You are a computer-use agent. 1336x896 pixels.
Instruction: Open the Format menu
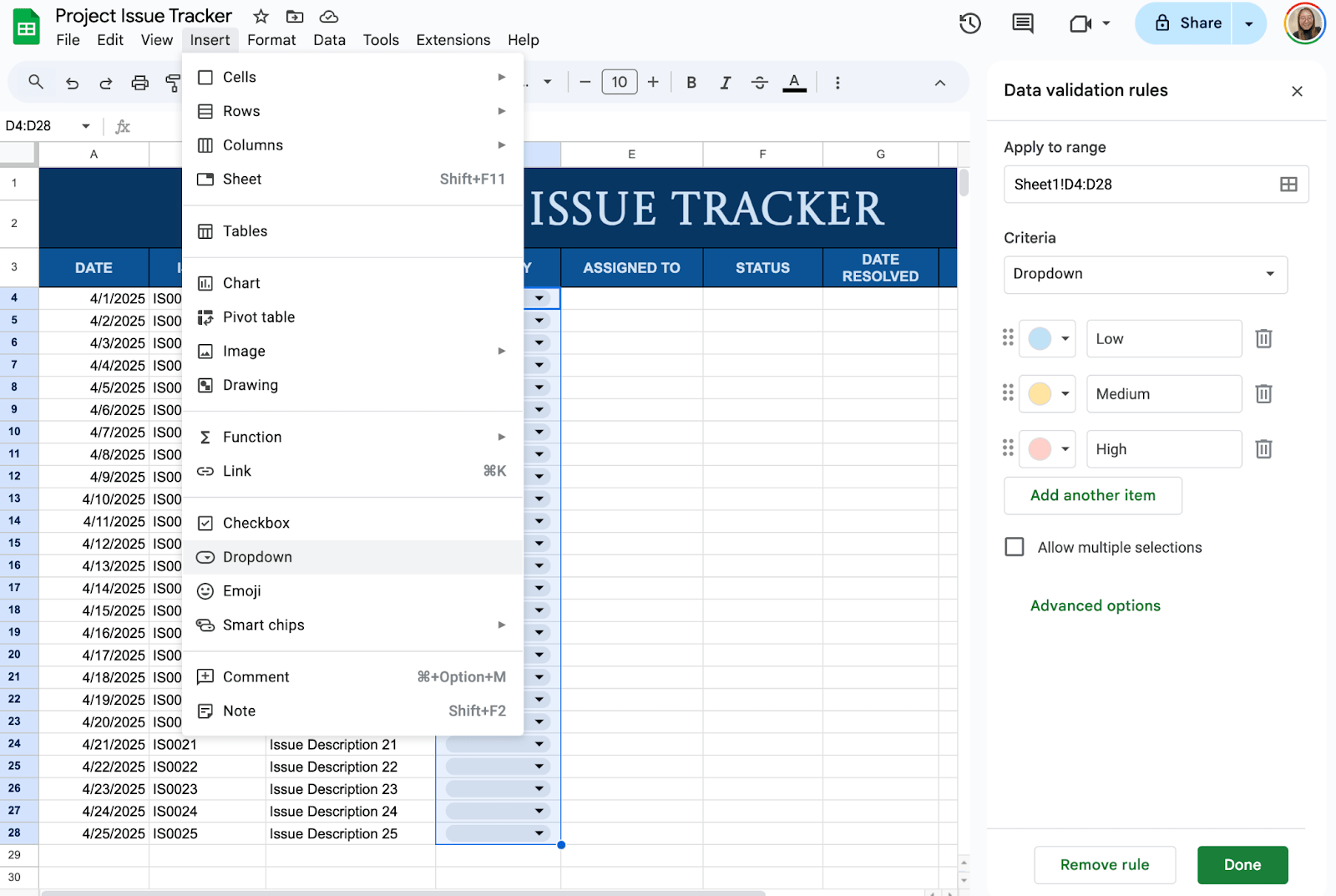click(x=271, y=40)
